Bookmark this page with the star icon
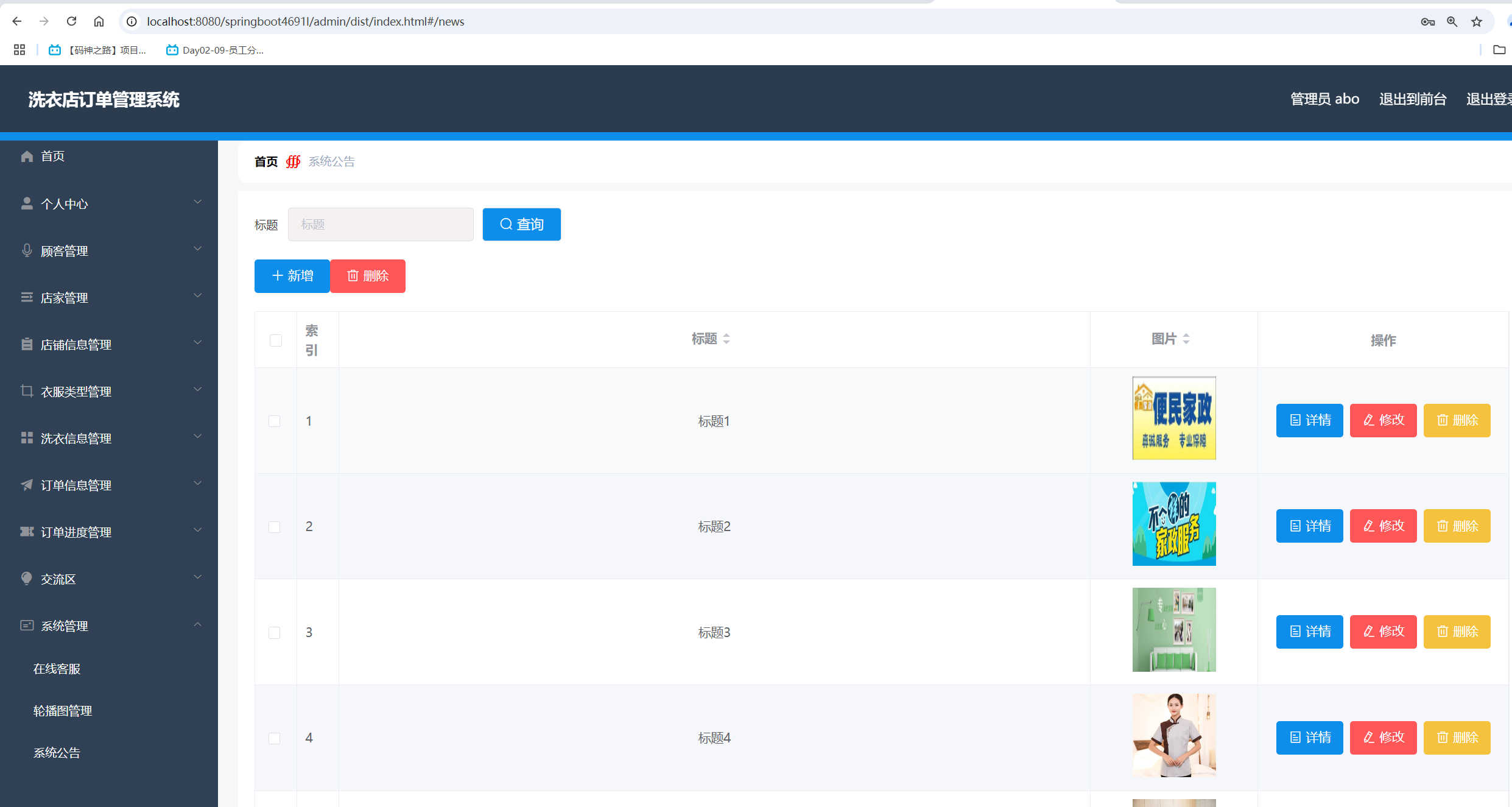Image resolution: width=1512 pixels, height=807 pixels. (x=1477, y=22)
